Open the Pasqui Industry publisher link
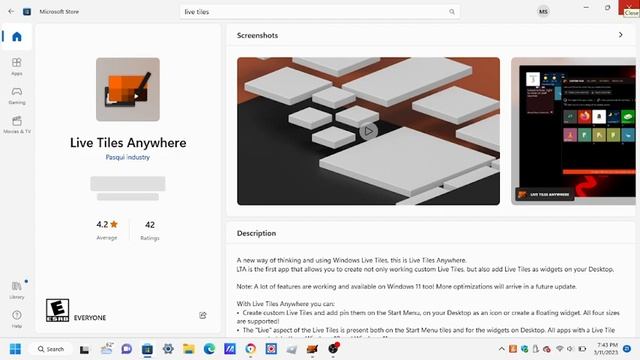The width and height of the screenshot is (640, 360). coord(128,157)
